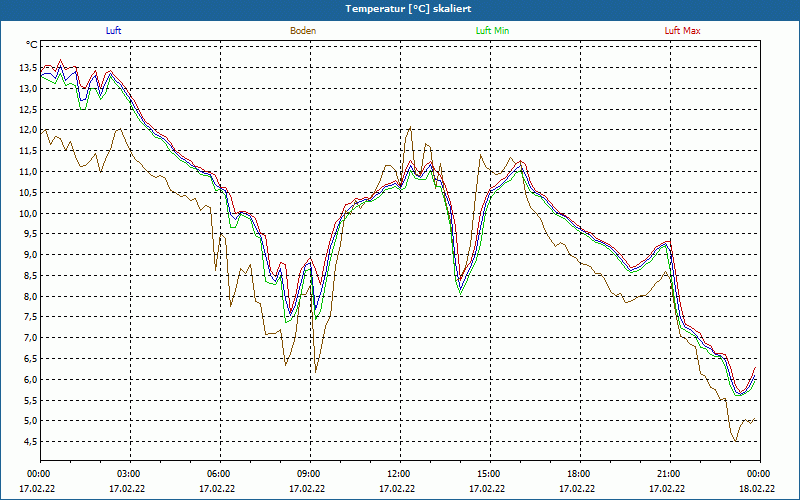The width and height of the screenshot is (800, 500).
Task: Click the Luft Min legend label
Action: click(x=492, y=31)
